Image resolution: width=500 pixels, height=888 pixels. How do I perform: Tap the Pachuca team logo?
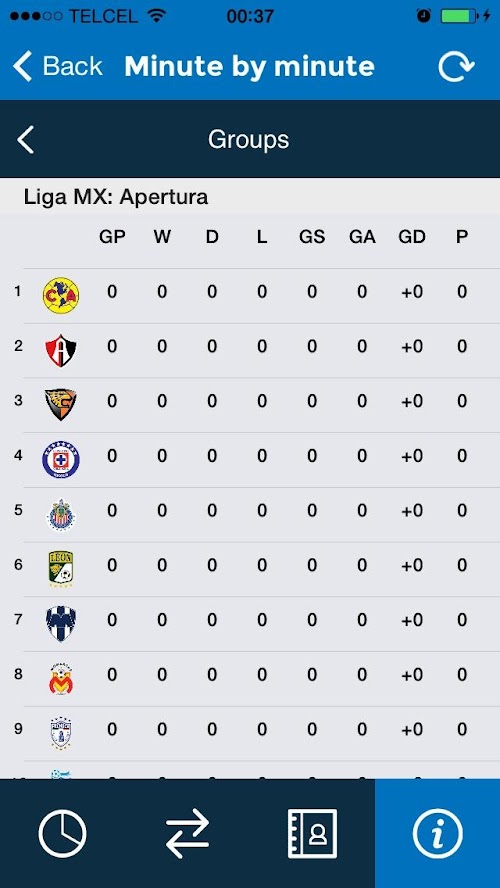tap(61, 733)
